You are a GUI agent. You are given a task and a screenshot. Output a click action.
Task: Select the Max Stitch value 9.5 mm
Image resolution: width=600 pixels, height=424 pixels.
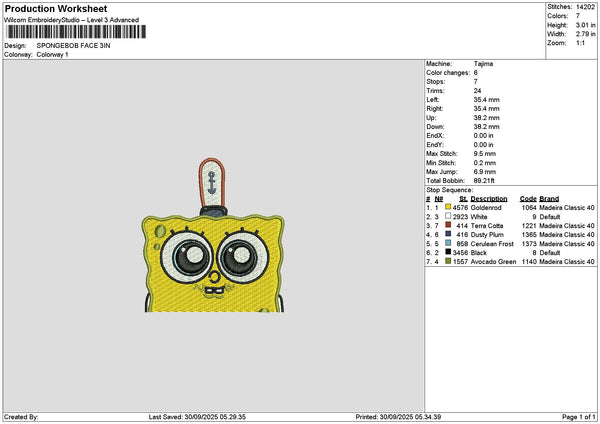coord(484,154)
